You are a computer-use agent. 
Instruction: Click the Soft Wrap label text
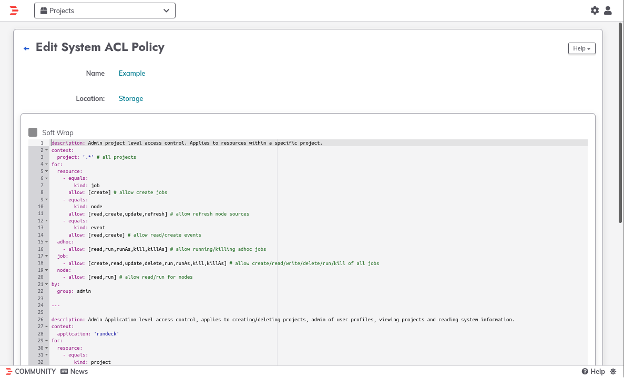(58, 132)
